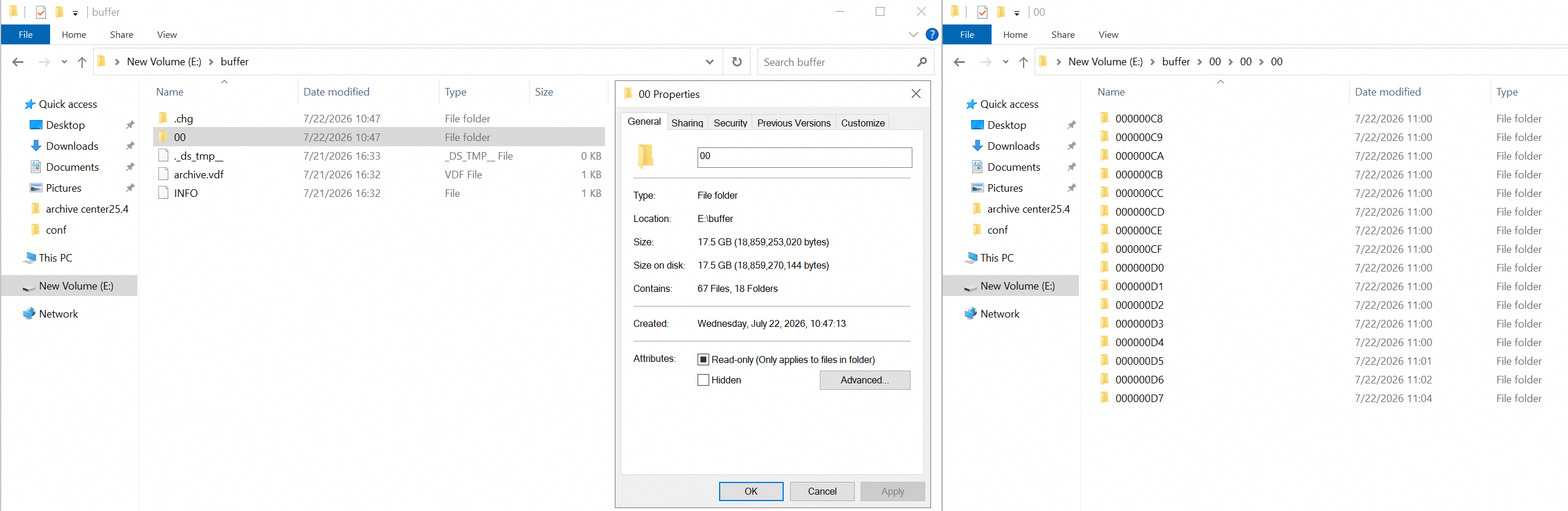
Task: Open recent locations dropdown in buffer window
Action: [x=64, y=62]
